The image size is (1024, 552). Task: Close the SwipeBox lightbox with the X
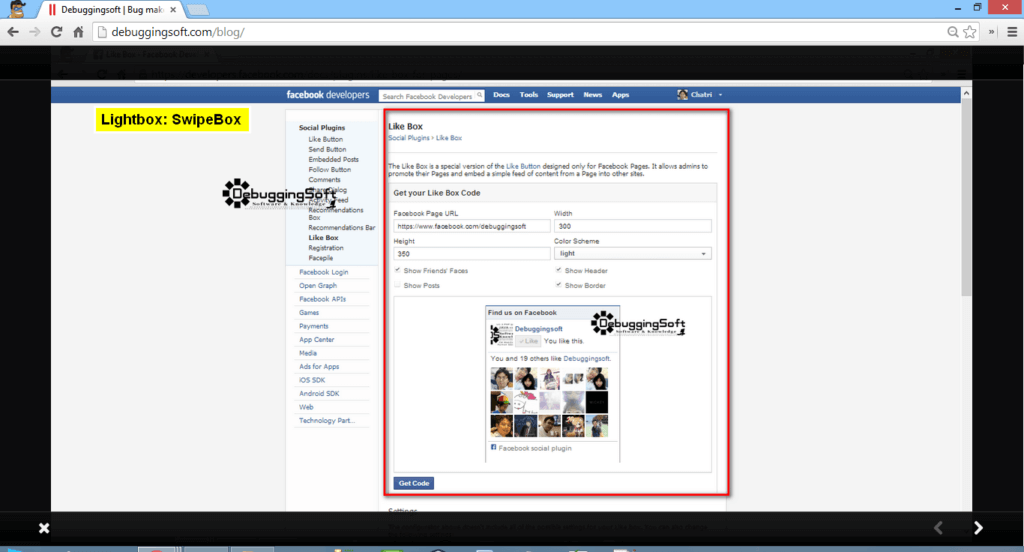point(44,528)
